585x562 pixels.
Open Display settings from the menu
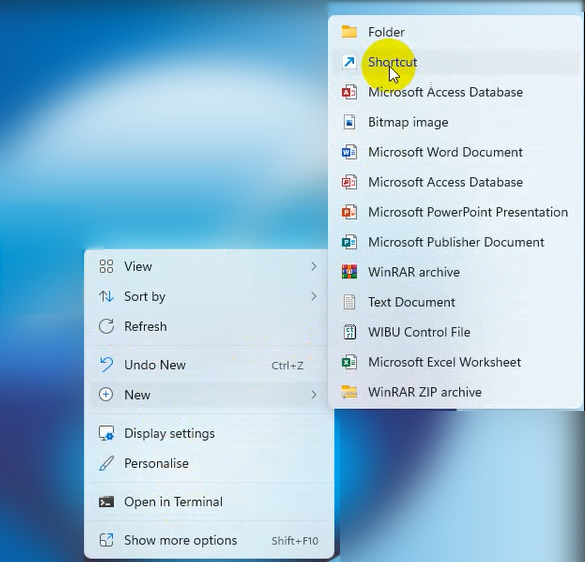209,433
